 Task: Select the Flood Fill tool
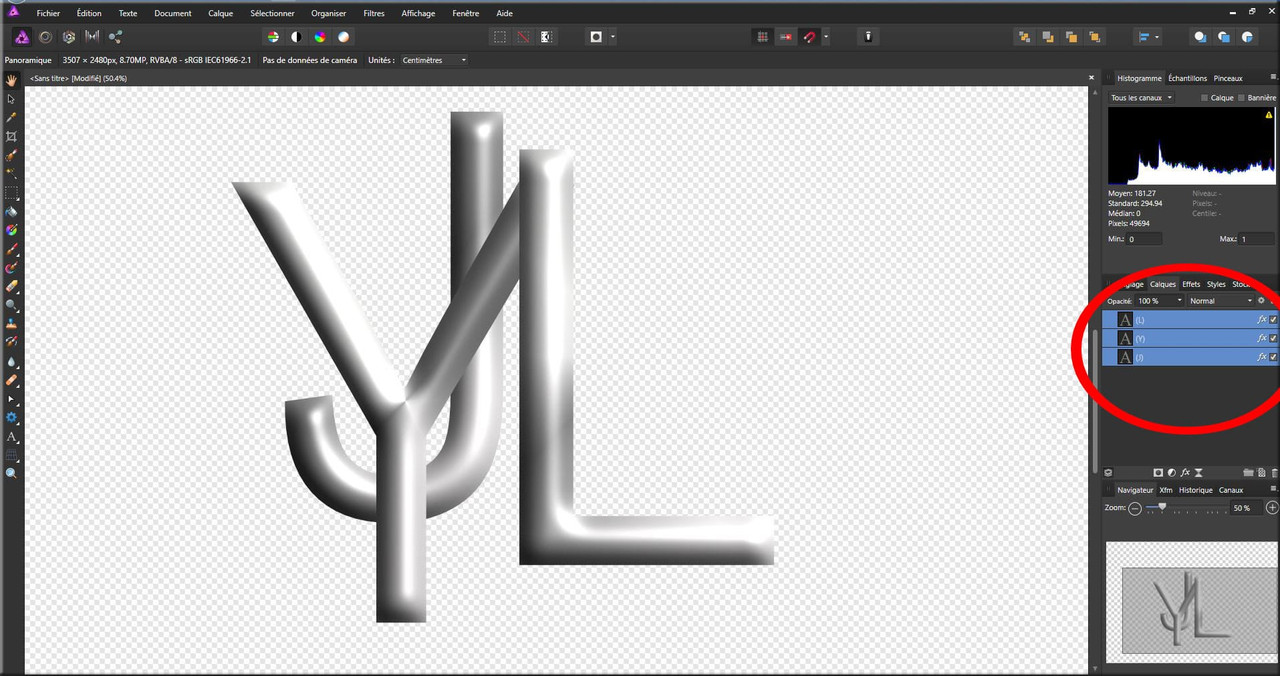[12, 211]
